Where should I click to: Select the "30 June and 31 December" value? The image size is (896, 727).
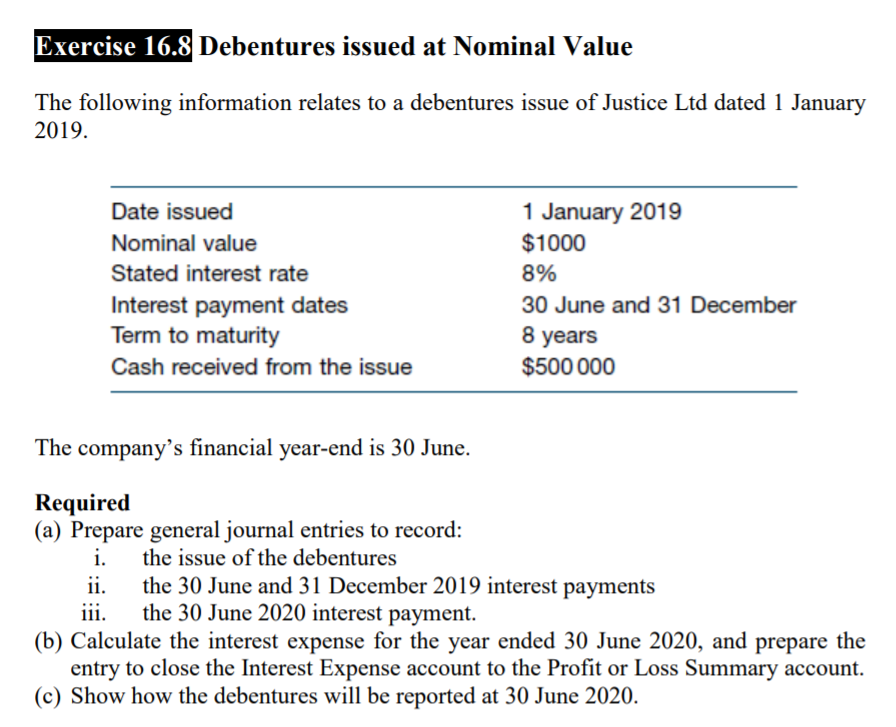pyautogui.click(x=659, y=305)
